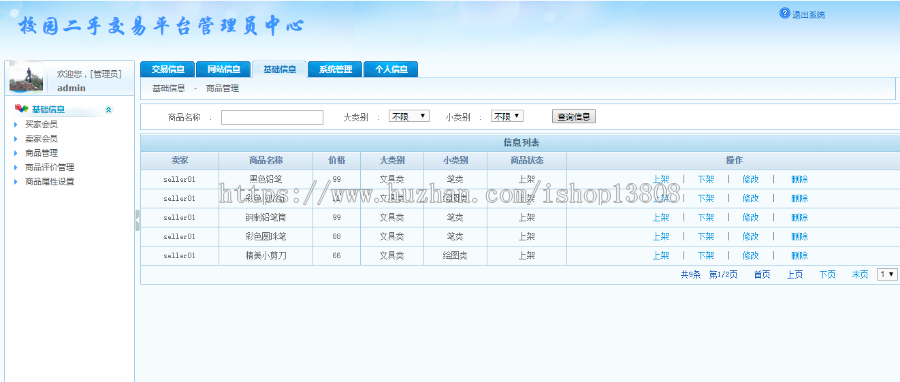The width and height of the screenshot is (900, 382).
Task: Click the 查询信息 button
Action: point(574,116)
